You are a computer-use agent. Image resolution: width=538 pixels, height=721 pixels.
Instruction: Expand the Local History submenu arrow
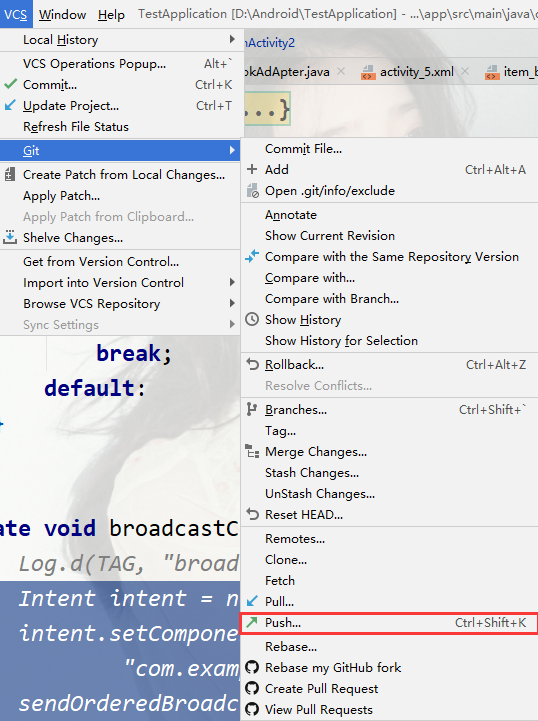(232, 40)
